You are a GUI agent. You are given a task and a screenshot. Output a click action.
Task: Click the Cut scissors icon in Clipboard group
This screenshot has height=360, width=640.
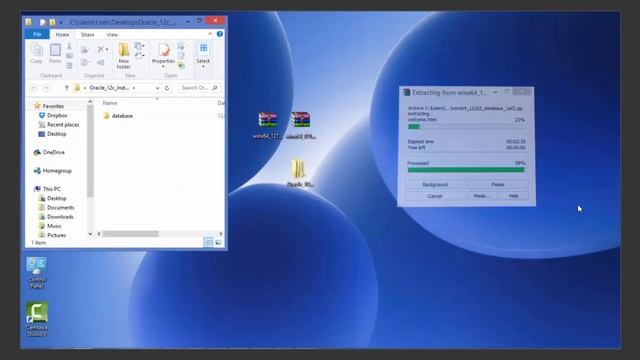[x=69, y=47]
